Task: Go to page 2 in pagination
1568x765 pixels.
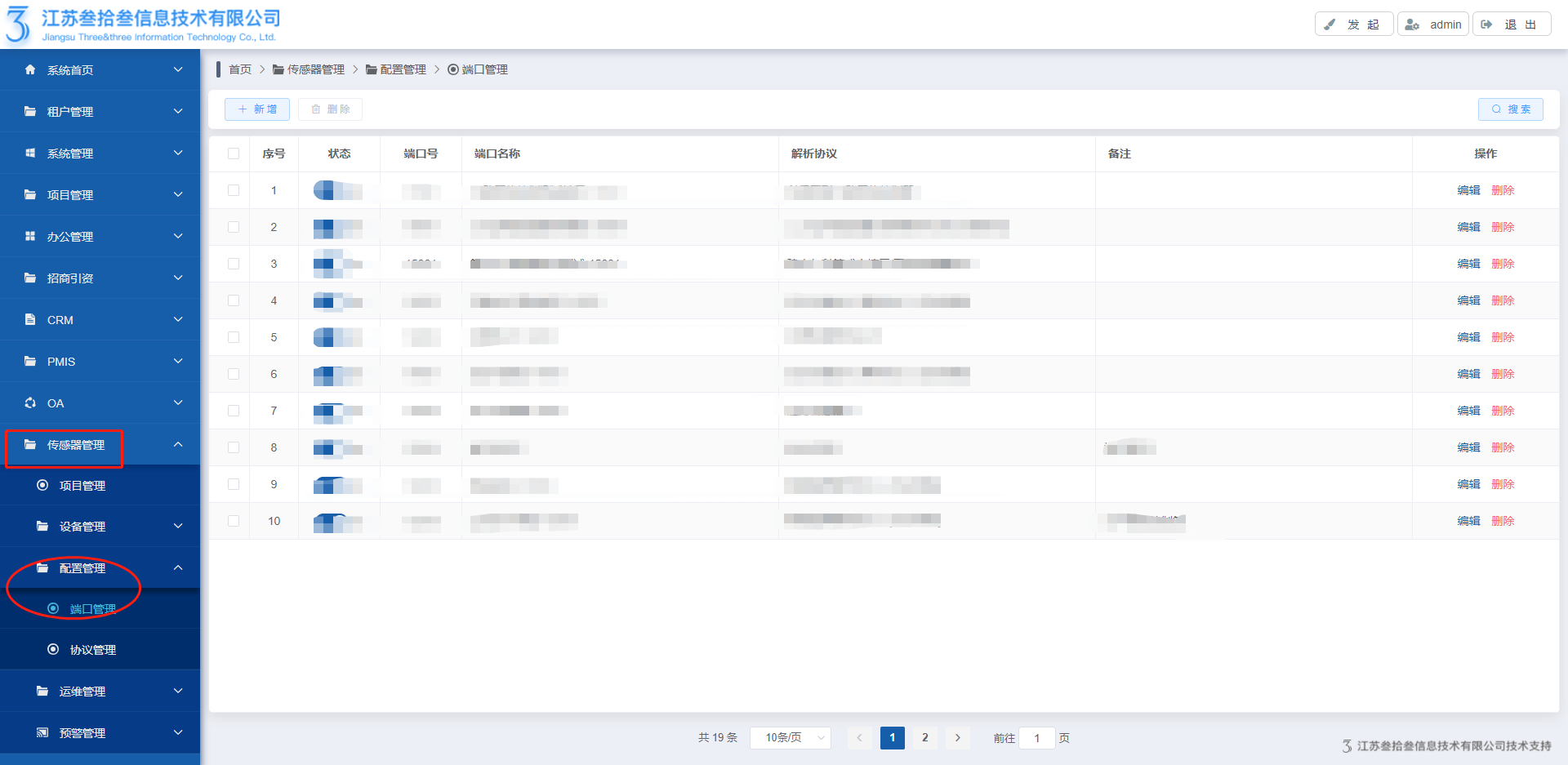Action: tap(924, 738)
